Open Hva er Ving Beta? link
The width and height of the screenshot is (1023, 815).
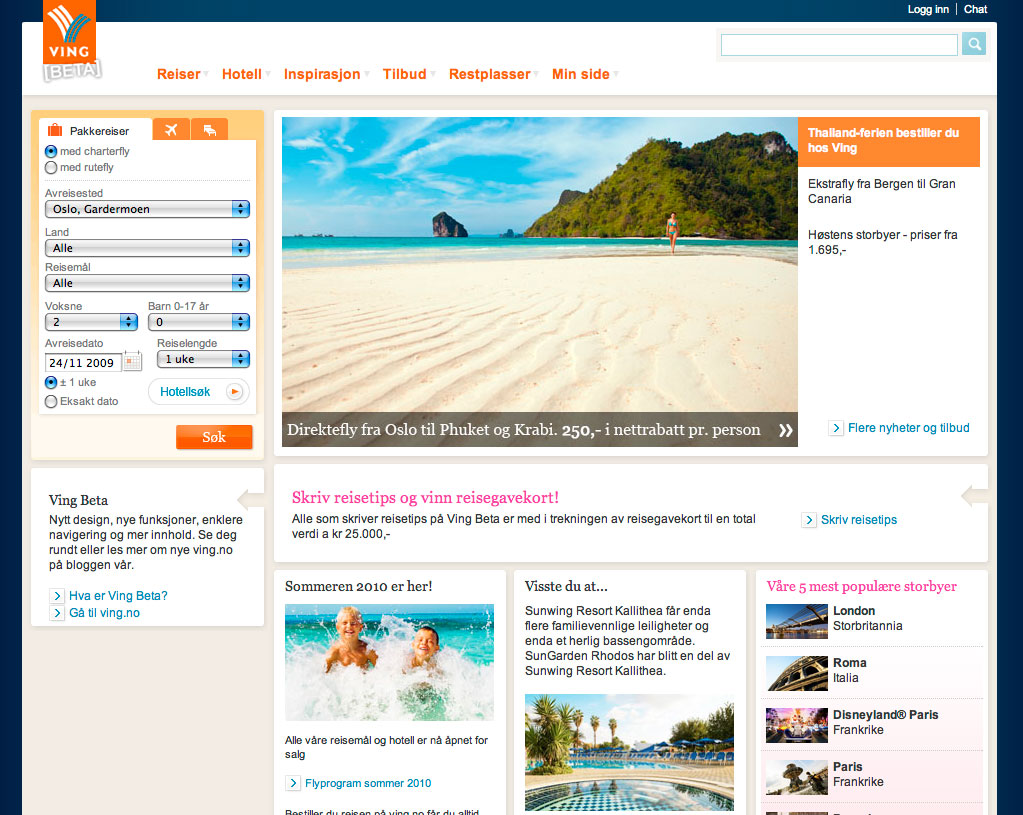click(118, 596)
